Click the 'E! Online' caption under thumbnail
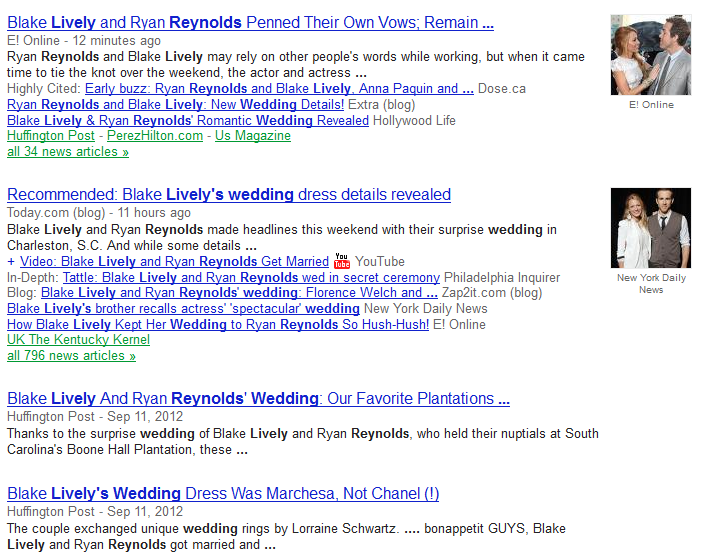Image resolution: width=704 pixels, height=559 pixels. pos(651,105)
